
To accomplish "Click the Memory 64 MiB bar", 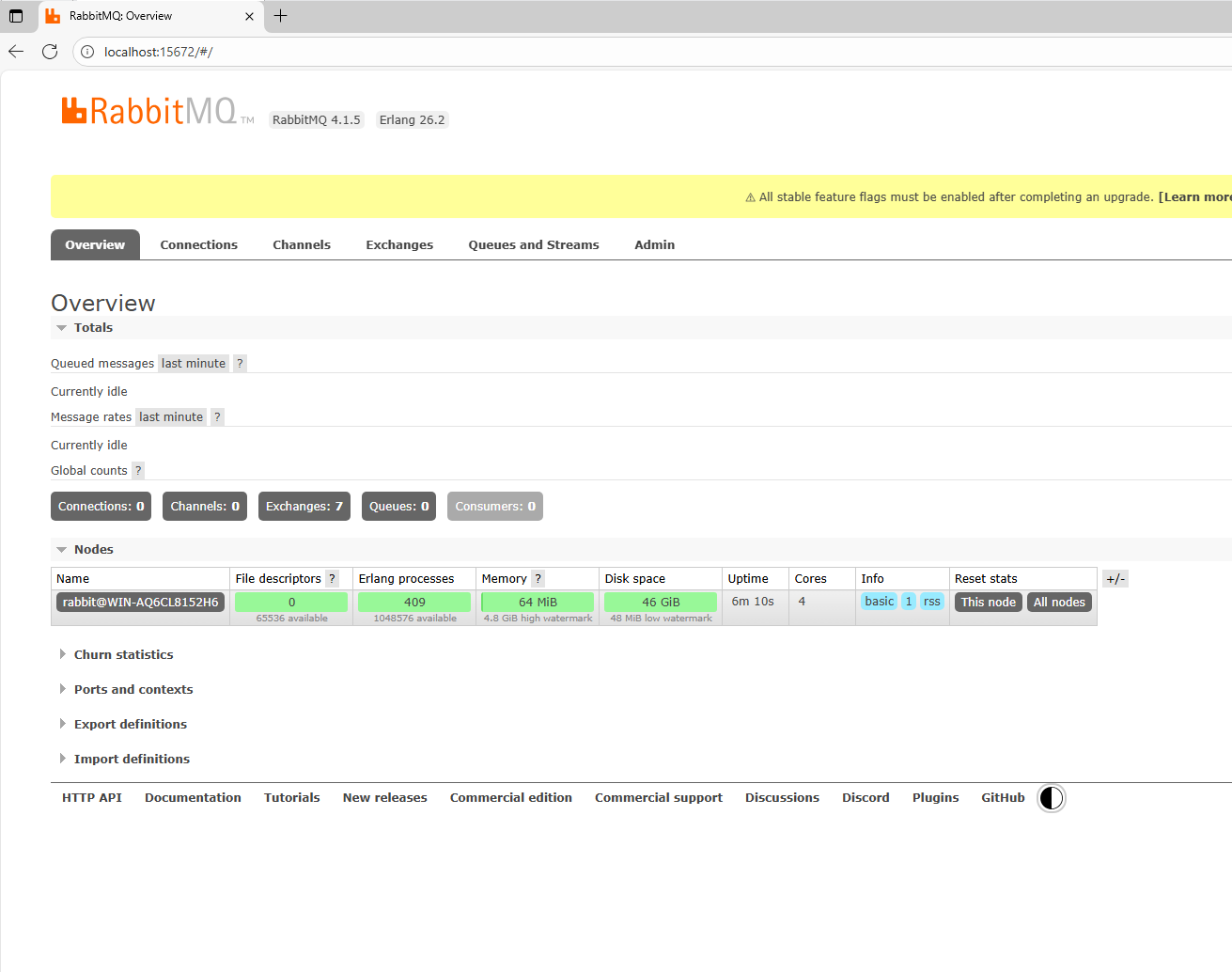I will coord(538,603).
